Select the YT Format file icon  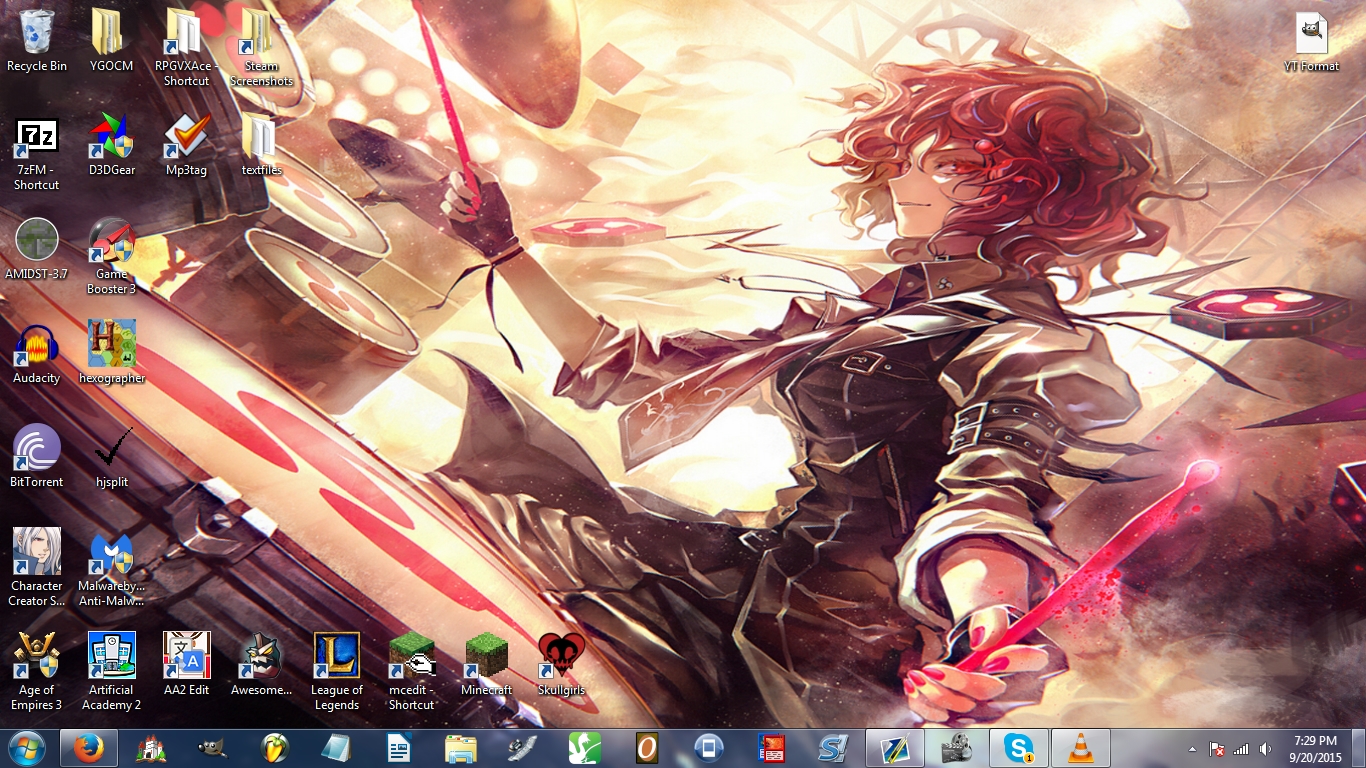(1312, 41)
